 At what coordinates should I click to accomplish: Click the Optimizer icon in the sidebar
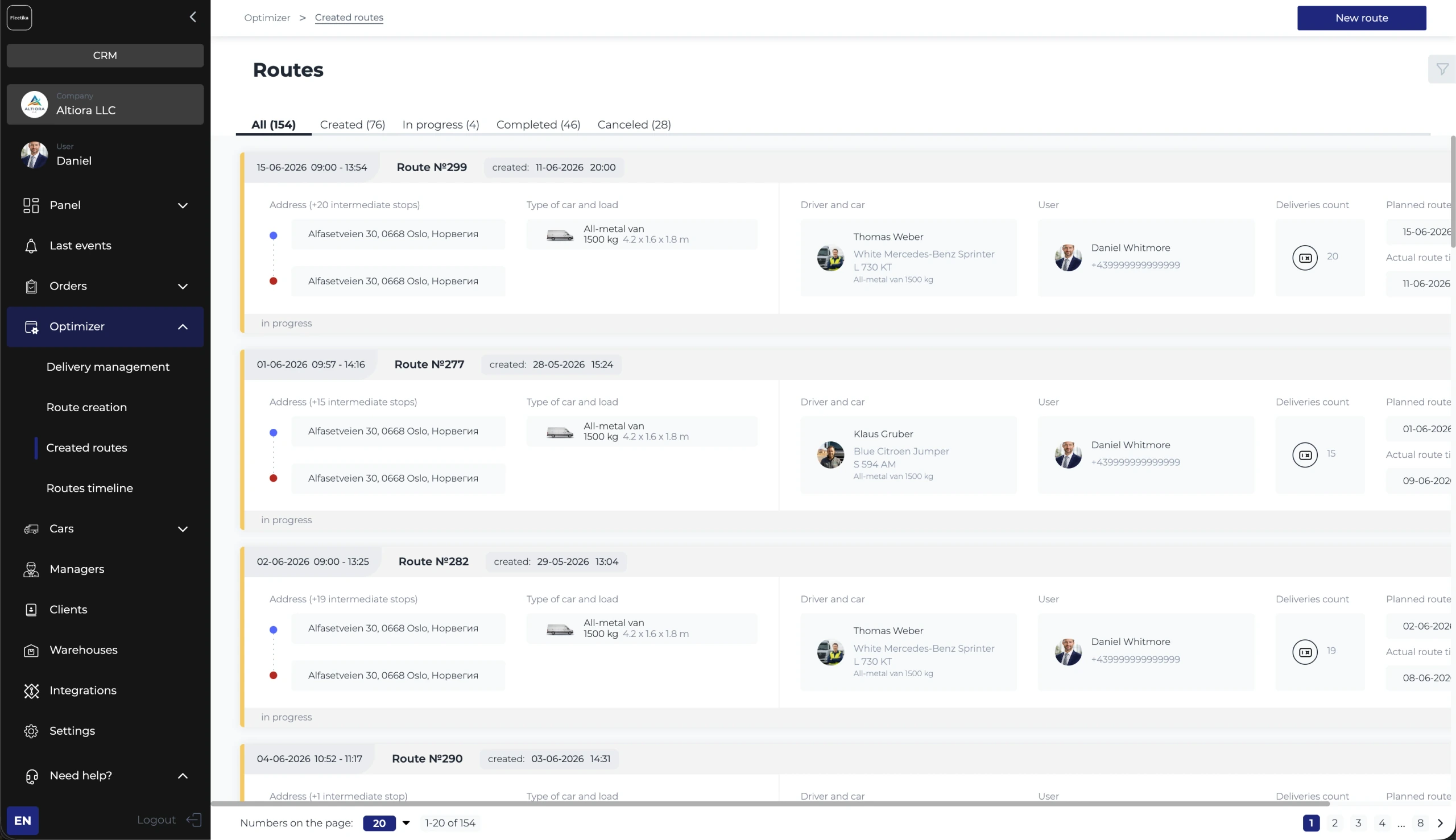31,326
